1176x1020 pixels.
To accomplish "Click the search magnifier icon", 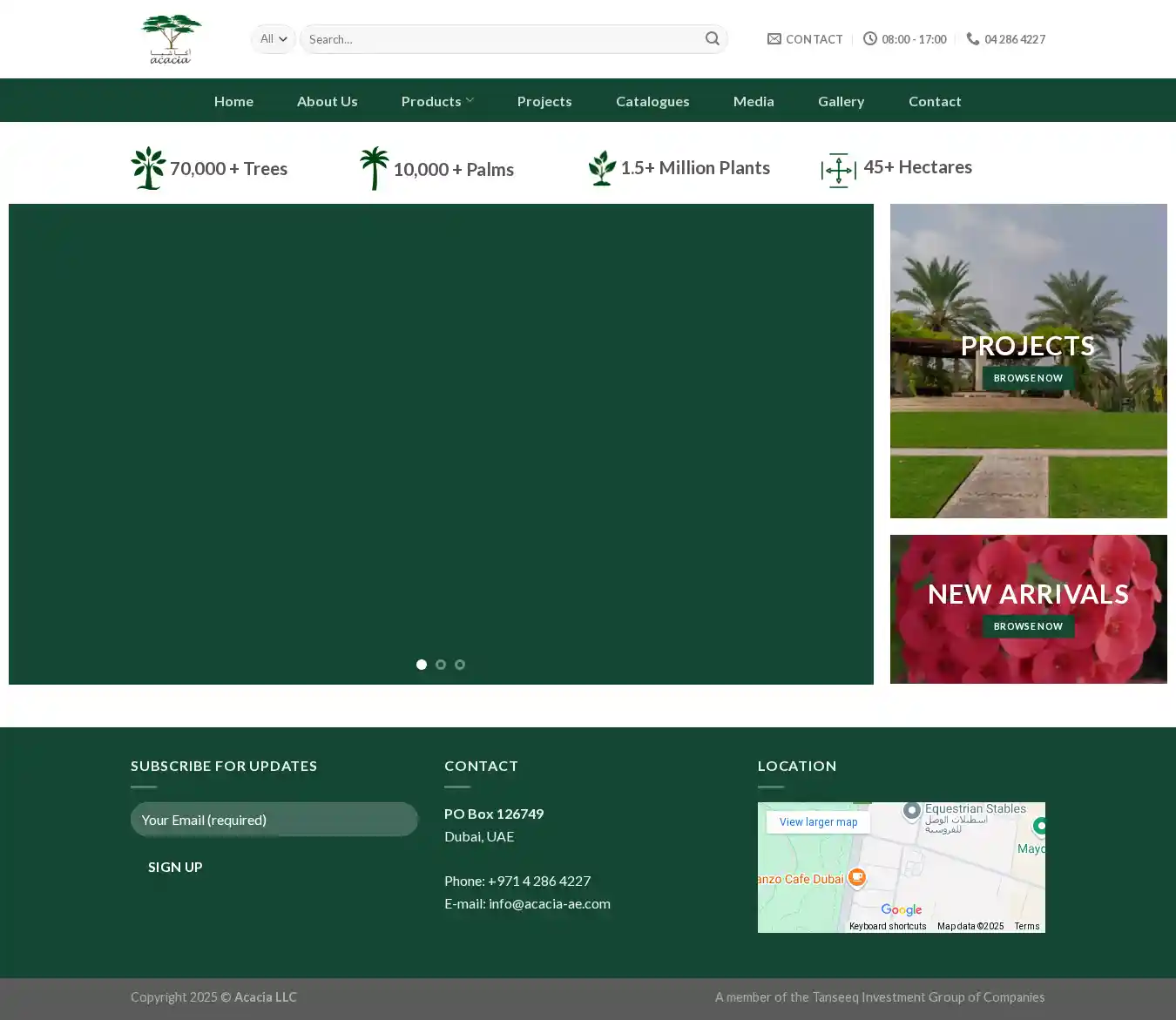I will click(x=712, y=39).
